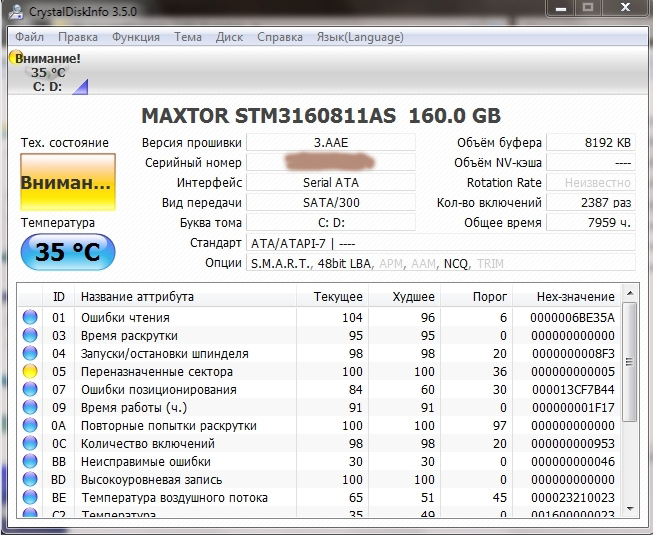Click the NV-cache size field
Viewport: 653px width, 535px height.
(591, 162)
